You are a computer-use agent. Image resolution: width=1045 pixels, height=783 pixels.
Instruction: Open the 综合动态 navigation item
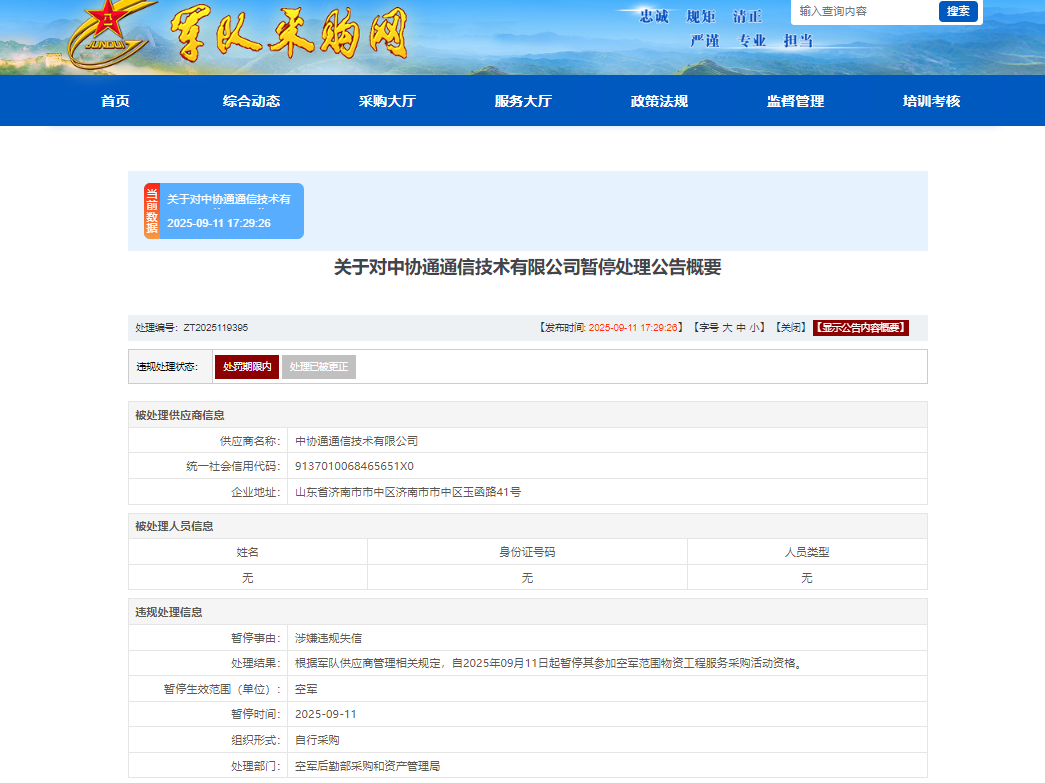pos(251,101)
